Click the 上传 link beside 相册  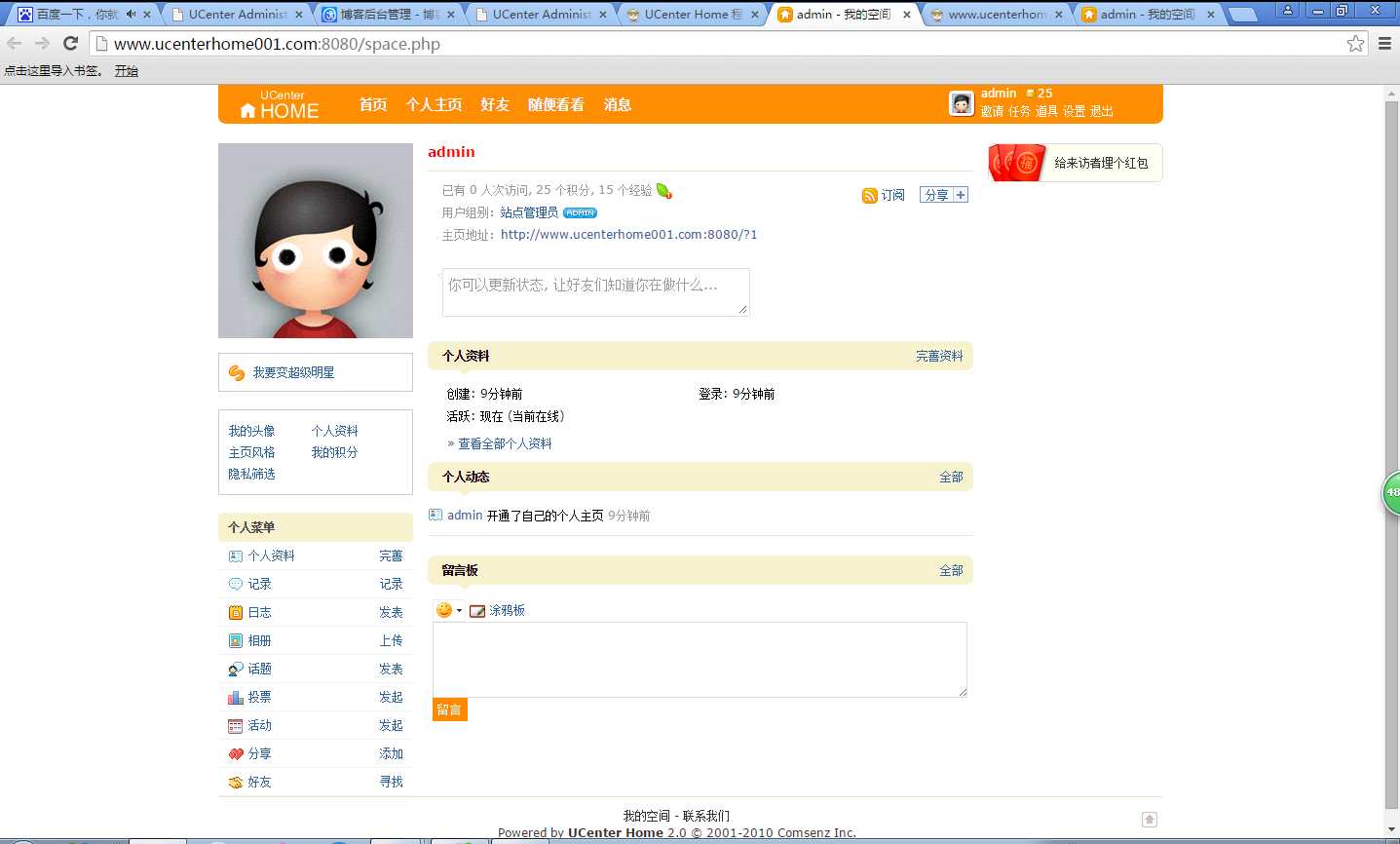[x=391, y=640]
